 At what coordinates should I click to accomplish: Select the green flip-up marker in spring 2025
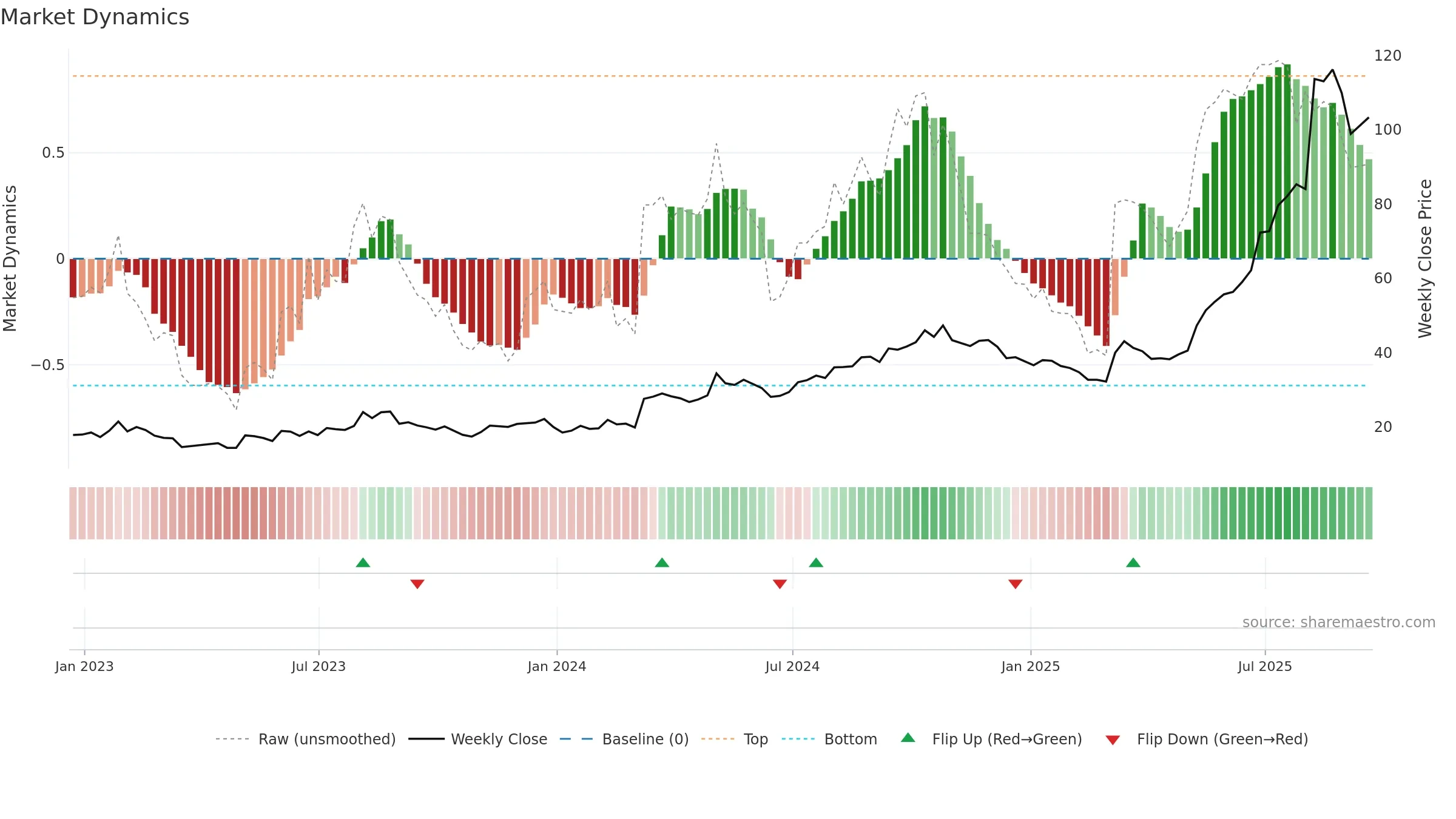click(x=1133, y=562)
